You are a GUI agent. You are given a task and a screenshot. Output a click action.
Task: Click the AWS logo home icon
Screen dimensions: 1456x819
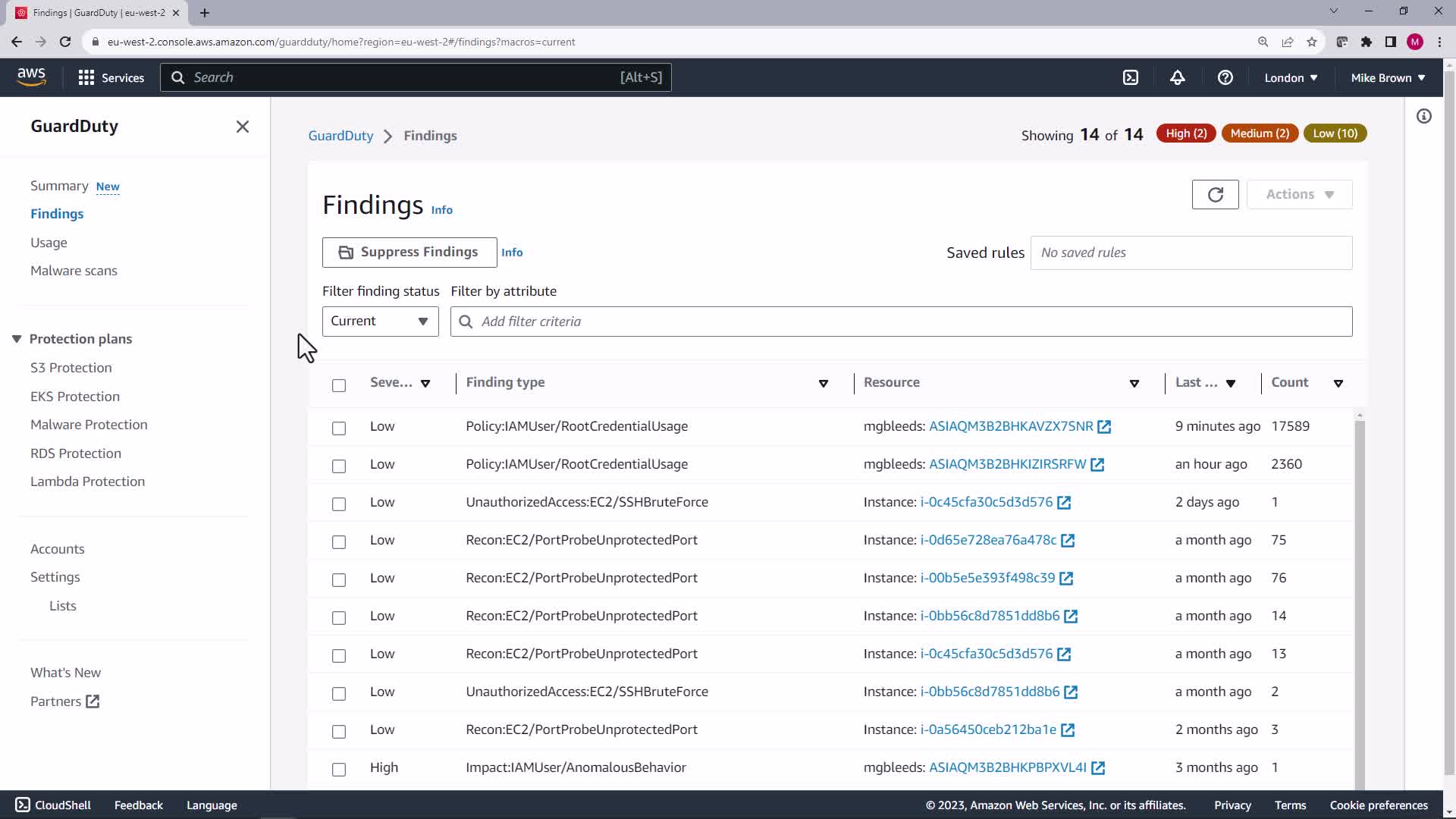[x=31, y=77]
